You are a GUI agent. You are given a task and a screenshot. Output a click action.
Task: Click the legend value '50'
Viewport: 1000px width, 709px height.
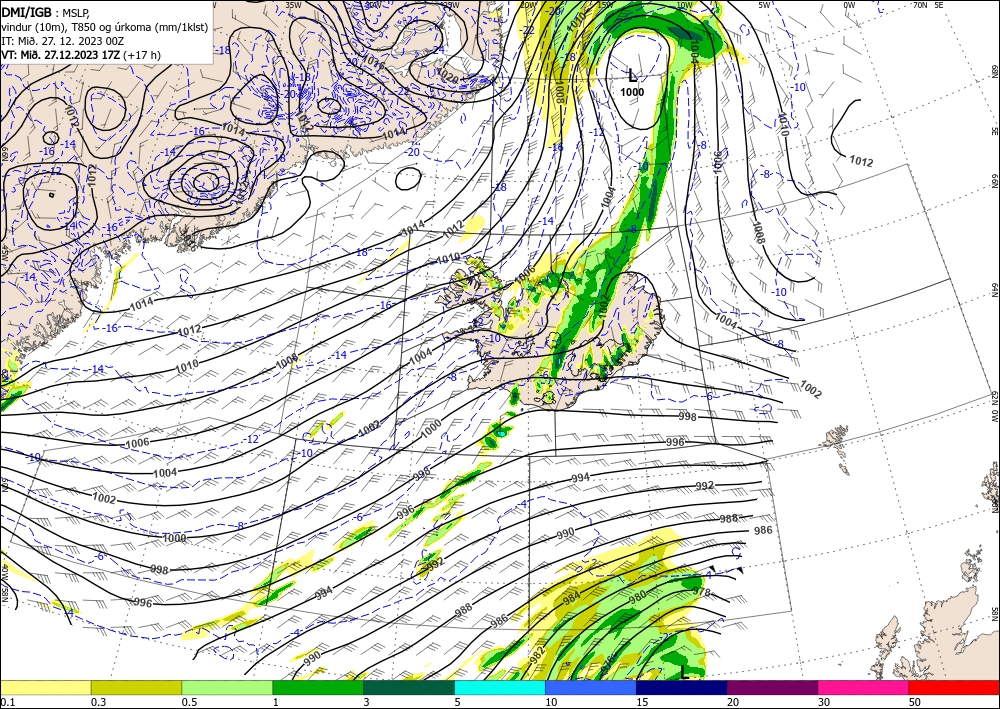click(x=915, y=702)
